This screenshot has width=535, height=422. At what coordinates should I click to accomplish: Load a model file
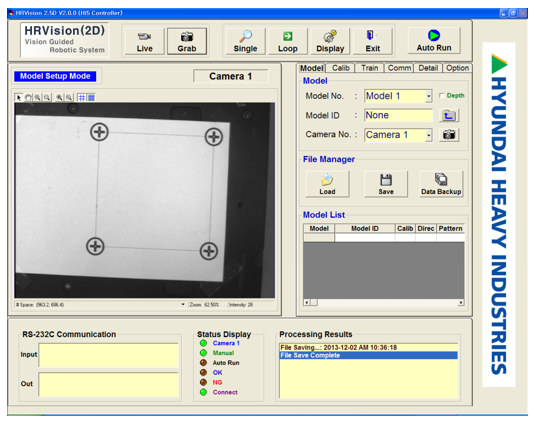tap(327, 184)
